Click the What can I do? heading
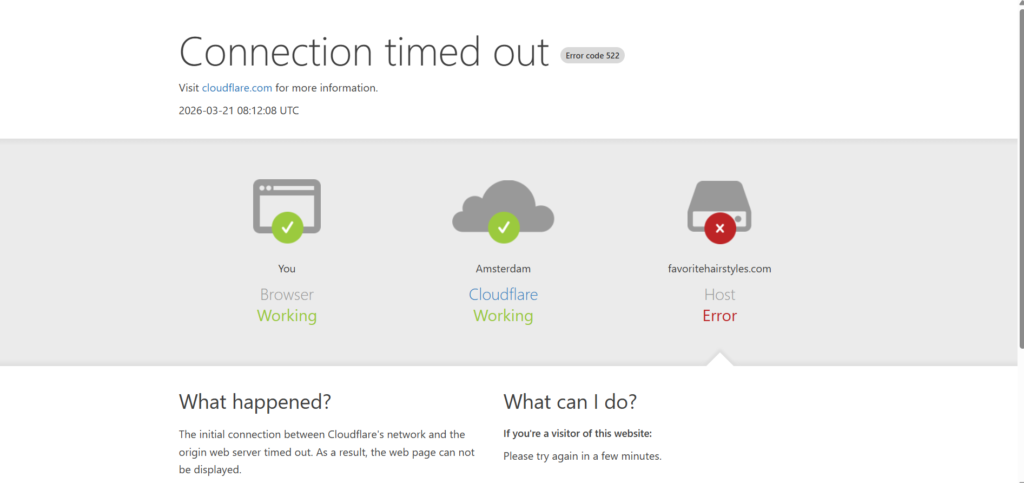This screenshot has height=483, width=1024. click(570, 402)
